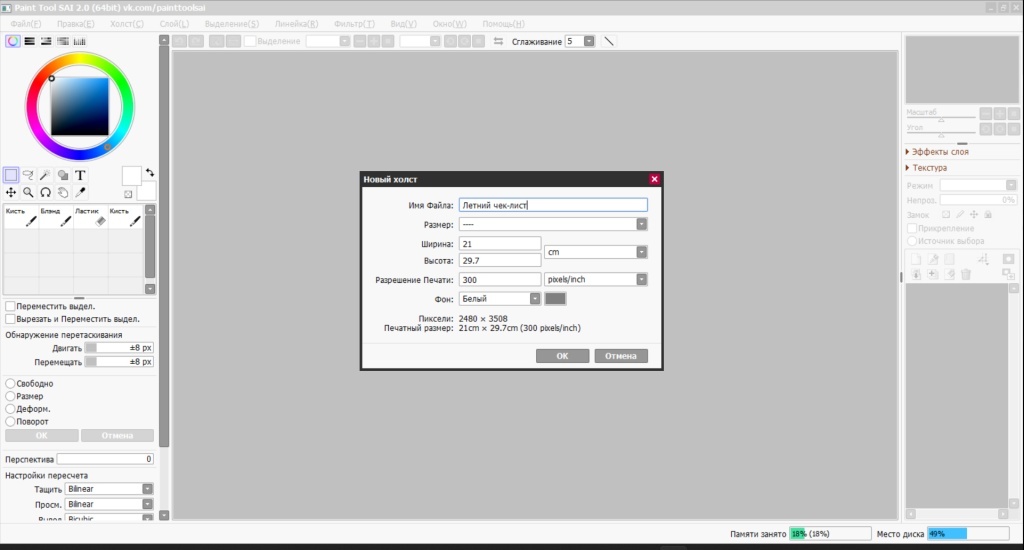Select the Деформ. radio option

pos(10,409)
